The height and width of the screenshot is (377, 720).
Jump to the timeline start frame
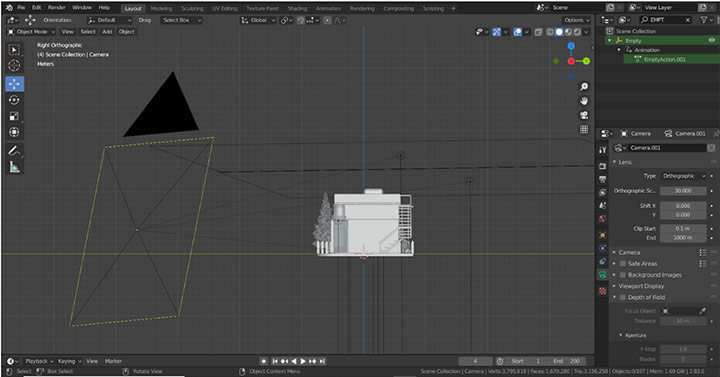click(x=275, y=361)
